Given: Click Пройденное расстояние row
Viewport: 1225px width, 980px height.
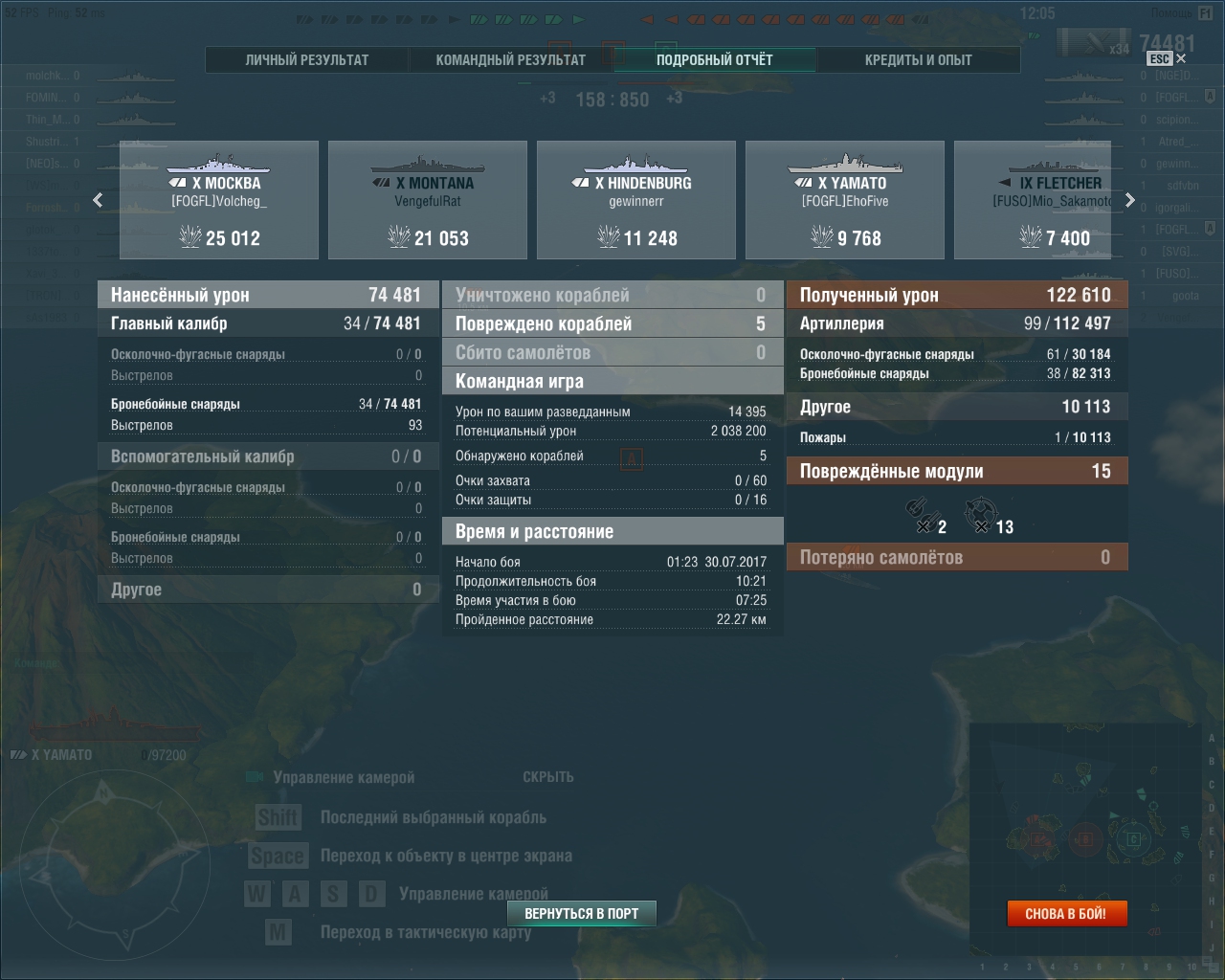Looking at the screenshot, I should [612, 619].
